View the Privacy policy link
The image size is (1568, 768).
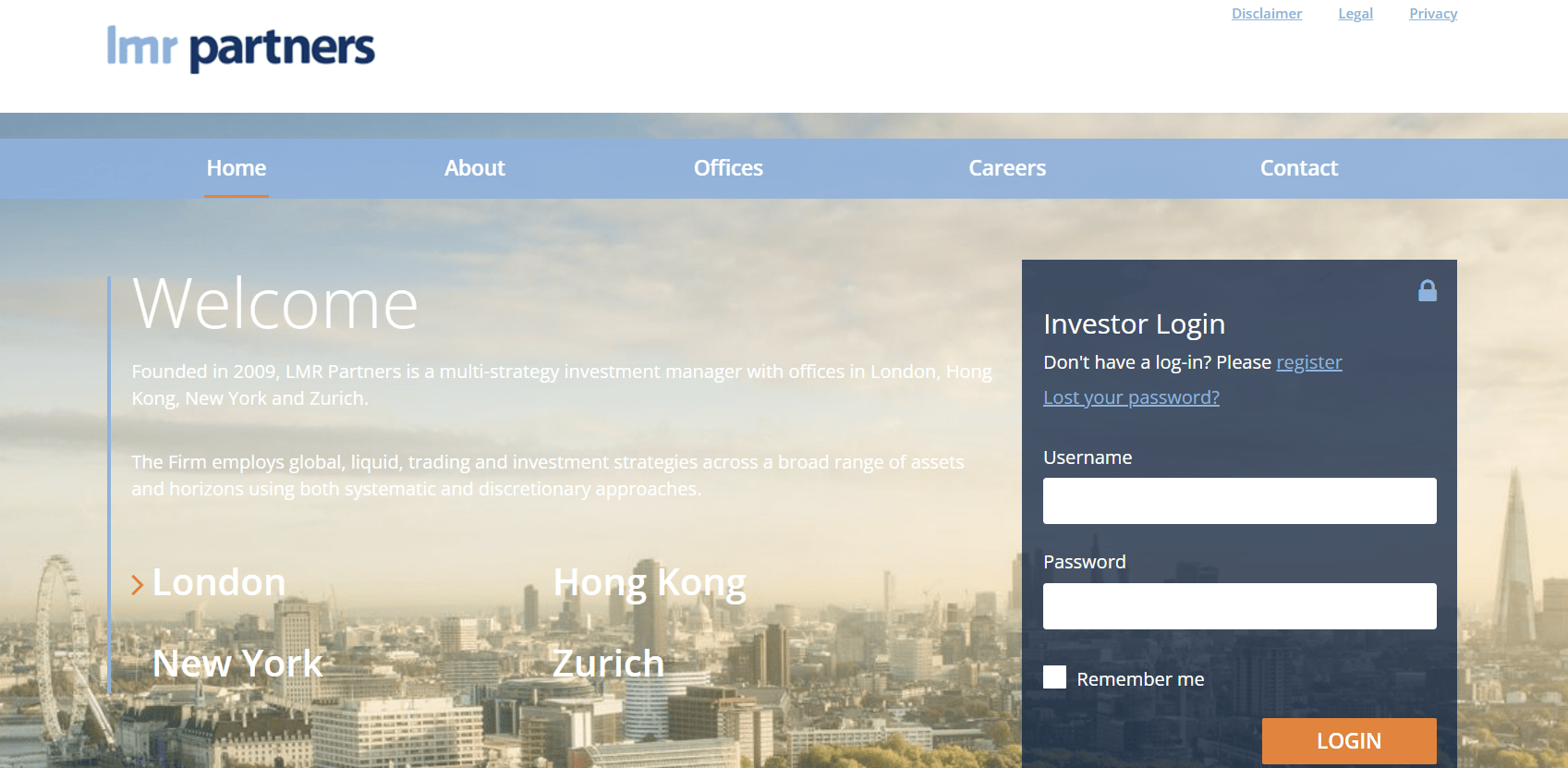pos(1432,14)
